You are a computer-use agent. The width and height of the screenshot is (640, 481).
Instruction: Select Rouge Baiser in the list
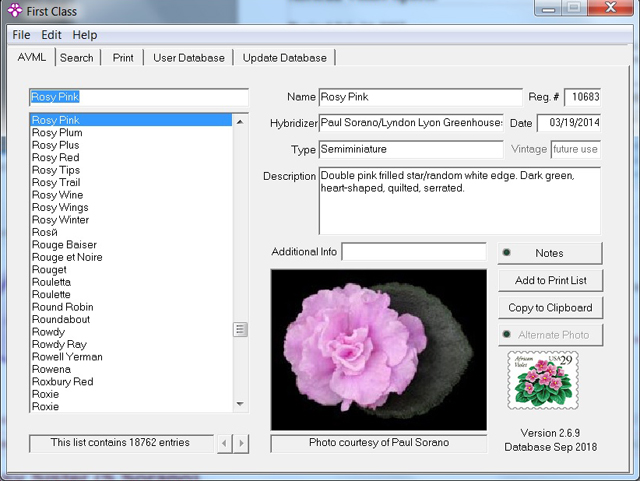(64, 245)
